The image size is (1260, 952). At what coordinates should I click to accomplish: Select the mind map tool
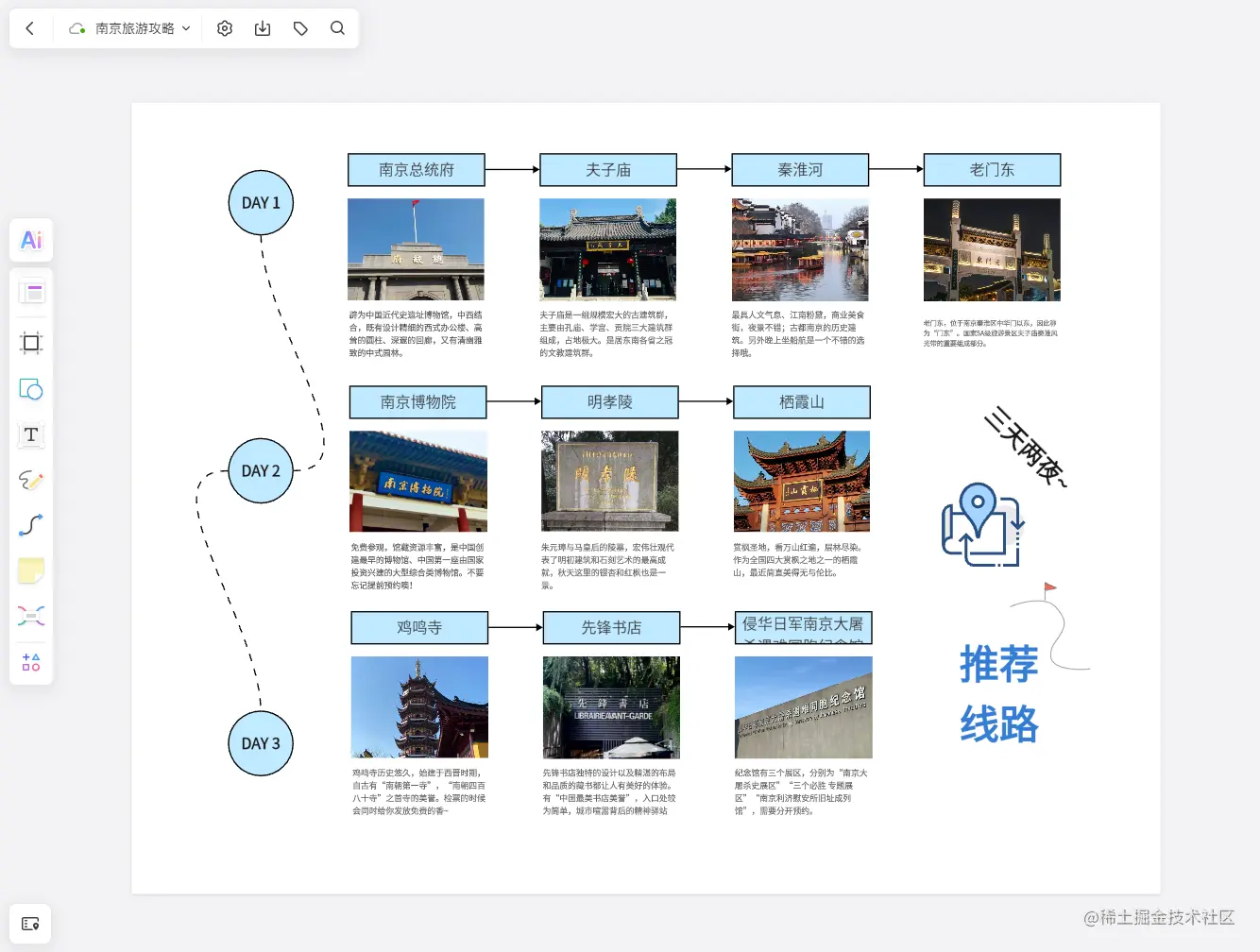tap(31, 616)
